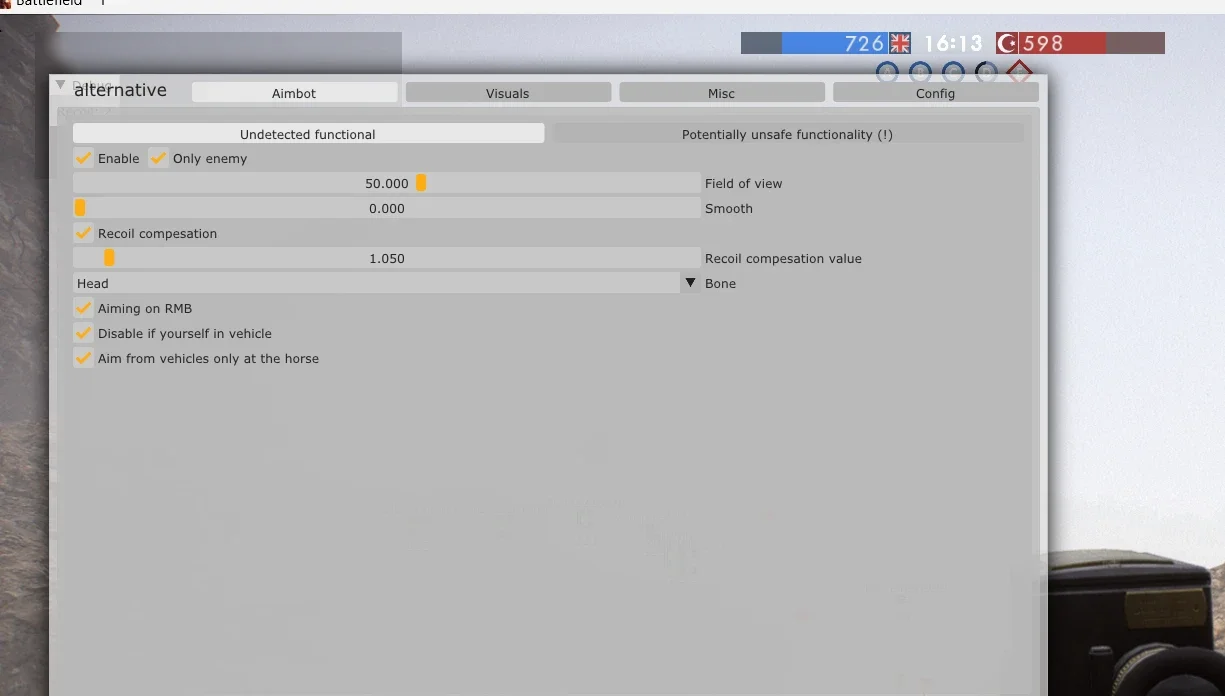
Task: Click the Field of view slider
Action: [x=387, y=183]
